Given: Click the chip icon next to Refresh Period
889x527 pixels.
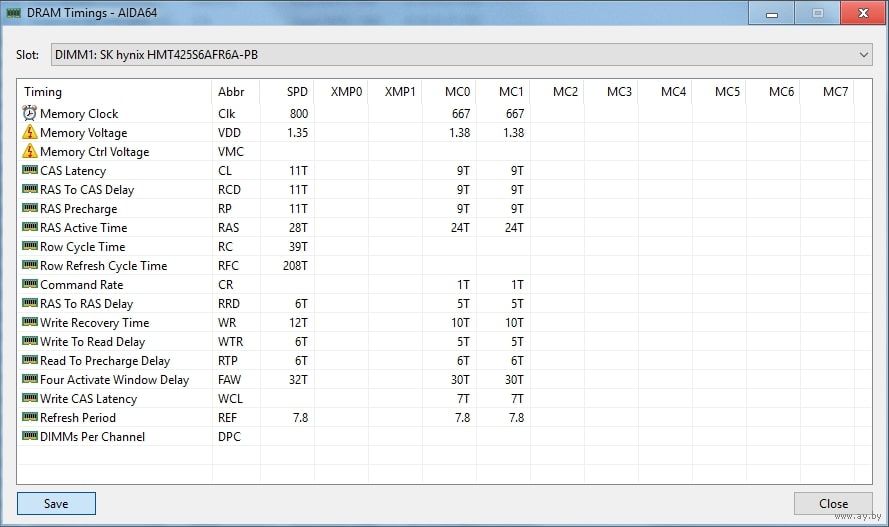Looking at the screenshot, I should (29, 418).
